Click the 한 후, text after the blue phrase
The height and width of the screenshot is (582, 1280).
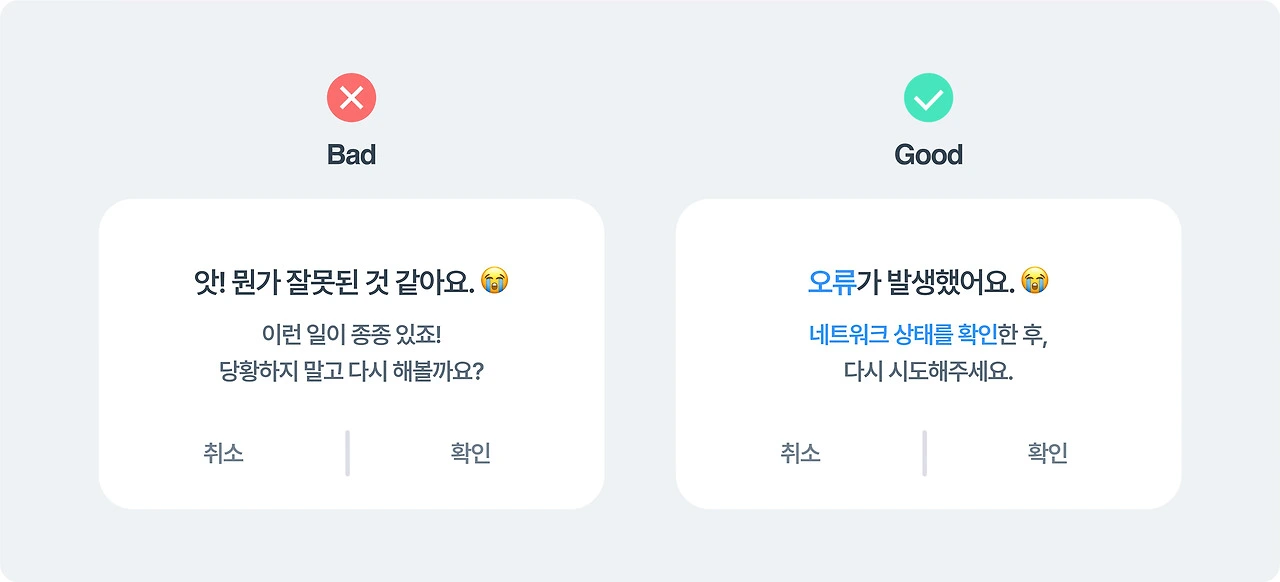1022,335
